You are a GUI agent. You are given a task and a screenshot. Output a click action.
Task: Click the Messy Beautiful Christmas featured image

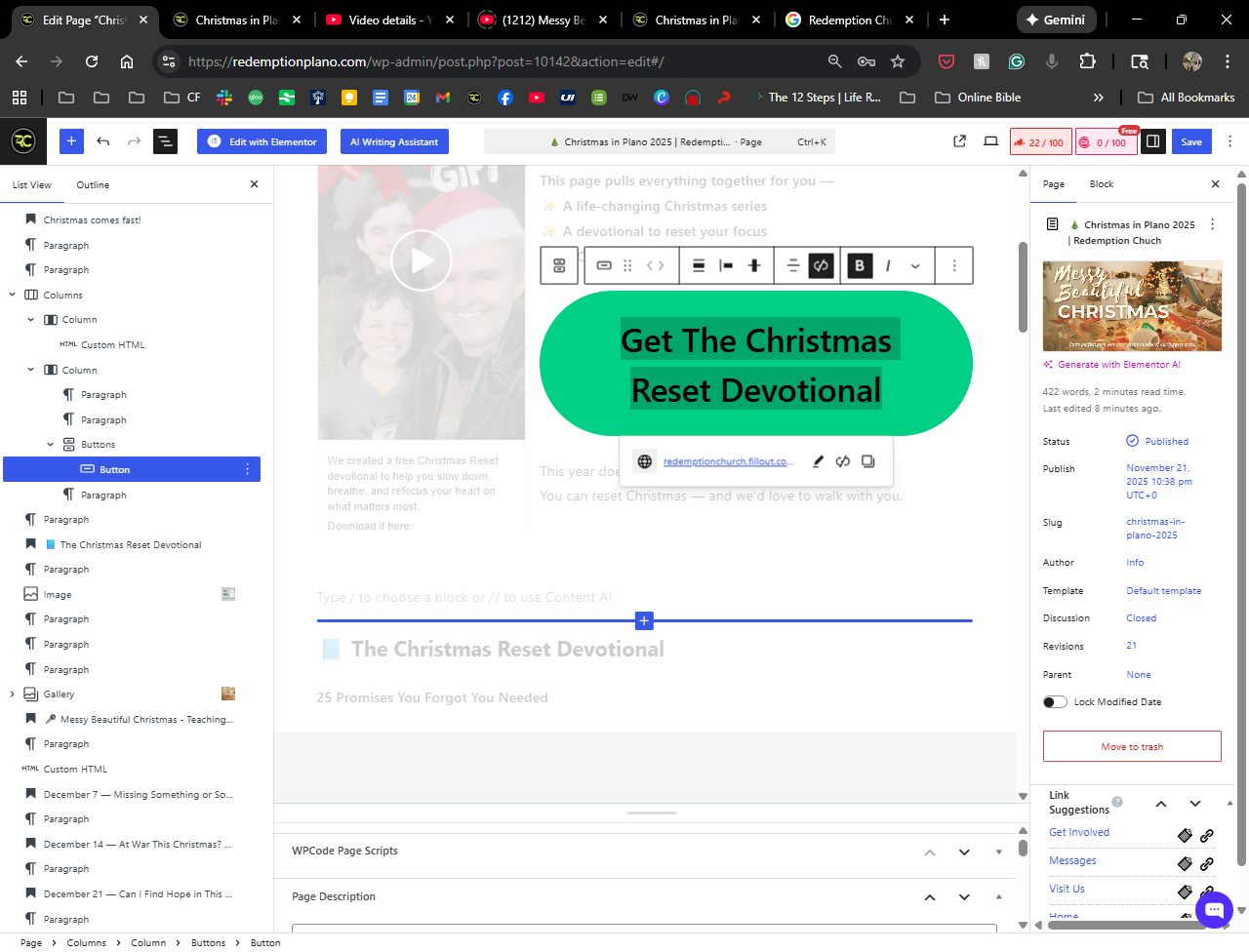point(1132,306)
